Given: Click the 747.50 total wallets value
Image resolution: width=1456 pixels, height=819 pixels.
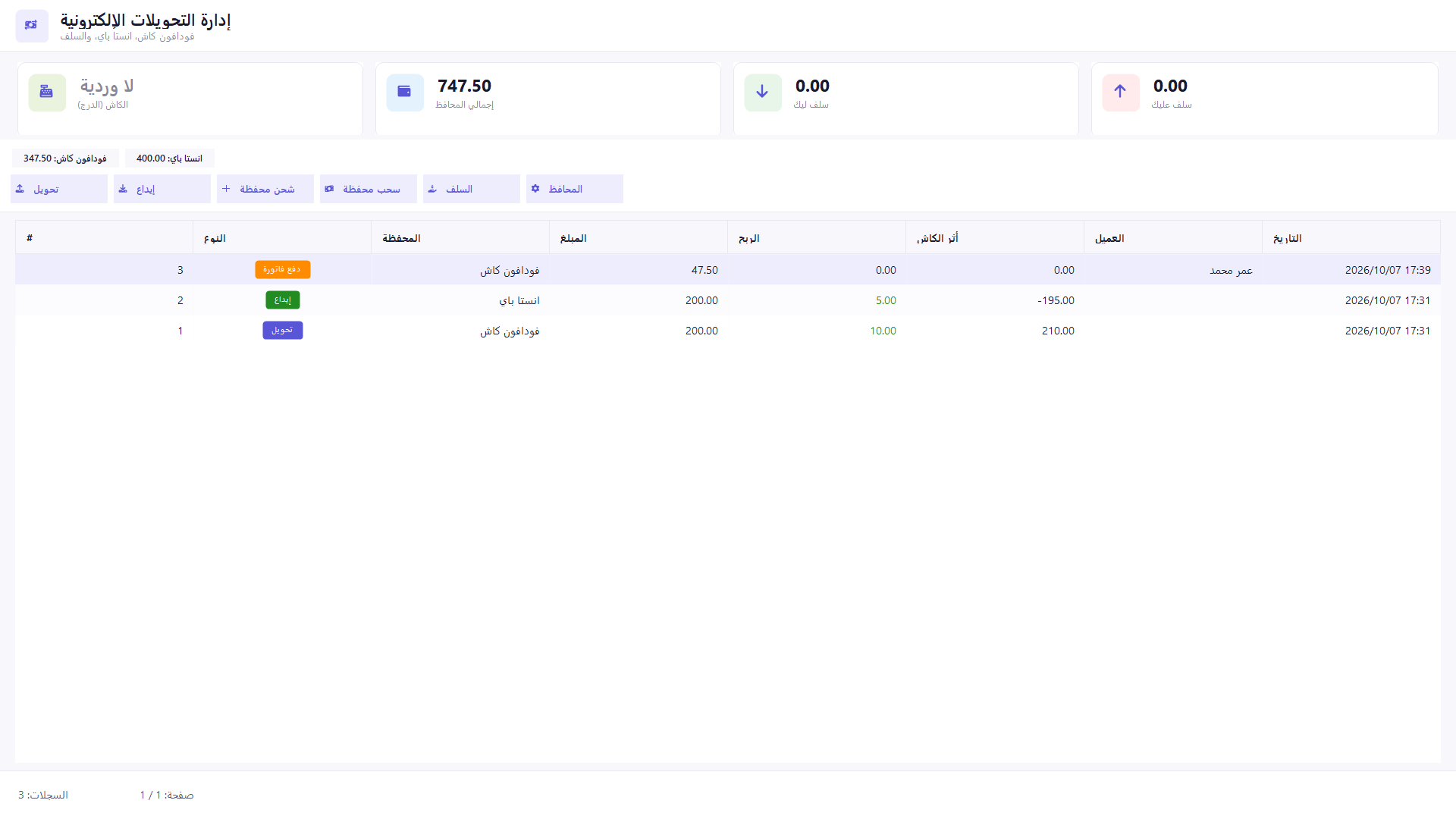Looking at the screenshot, I should (x=464, y=86).
